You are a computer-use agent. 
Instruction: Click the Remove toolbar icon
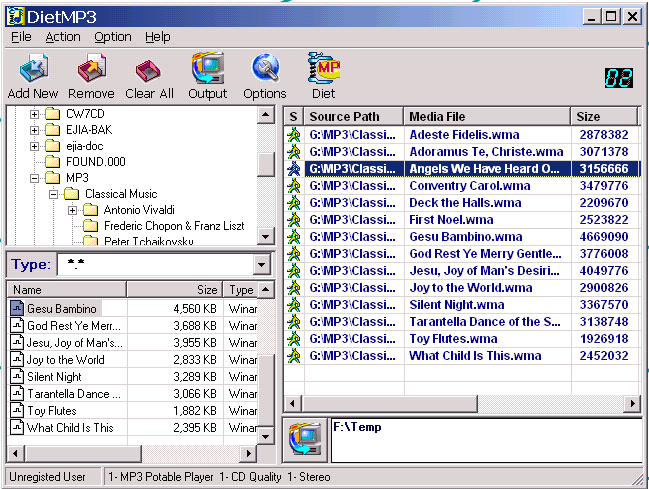92,68
